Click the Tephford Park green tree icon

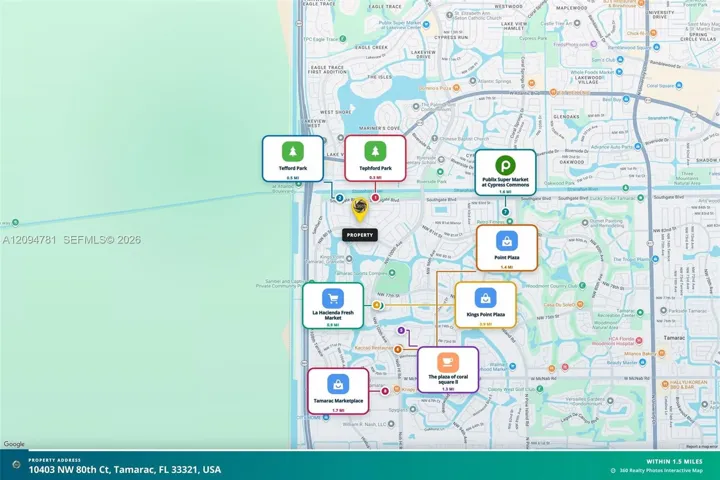[x=375, y=151]
